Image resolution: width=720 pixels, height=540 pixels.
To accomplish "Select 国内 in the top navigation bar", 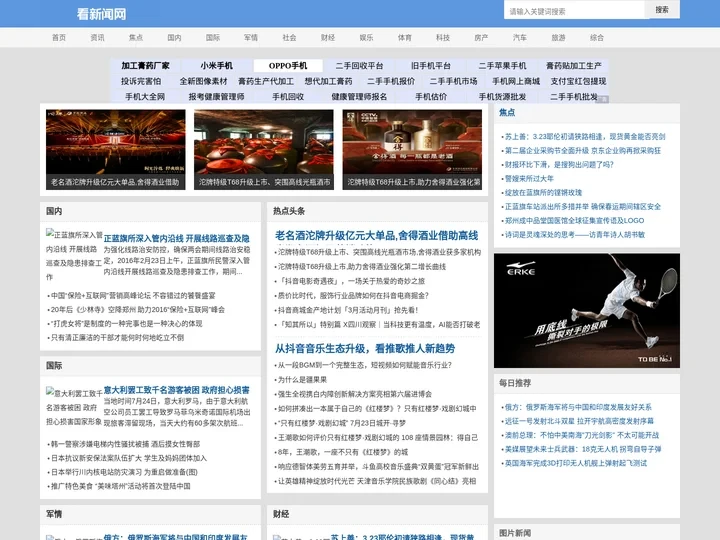I will click(174, 38).
